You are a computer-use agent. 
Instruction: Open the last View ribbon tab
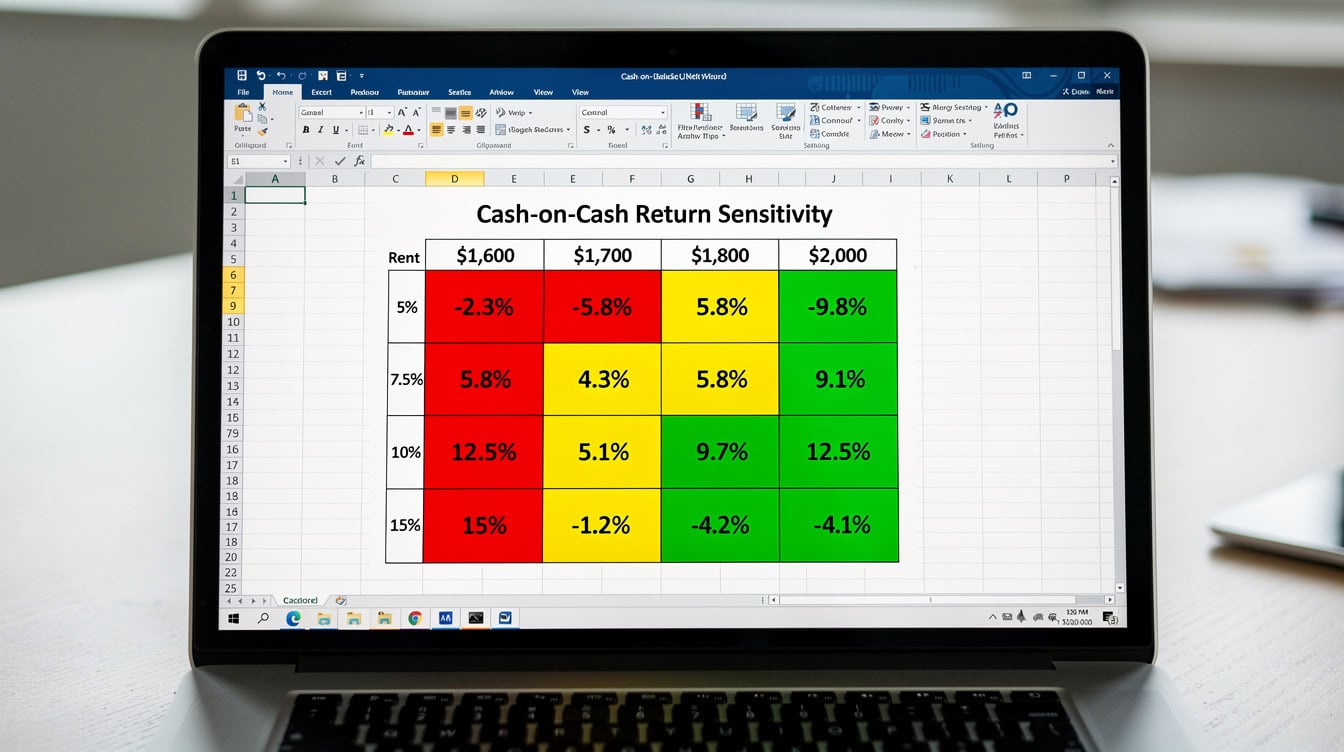click(580, 92)
